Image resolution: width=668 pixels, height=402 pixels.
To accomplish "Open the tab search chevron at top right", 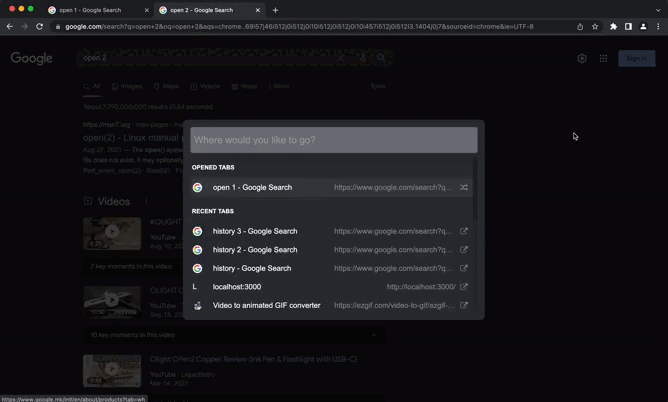I will 658,10.
